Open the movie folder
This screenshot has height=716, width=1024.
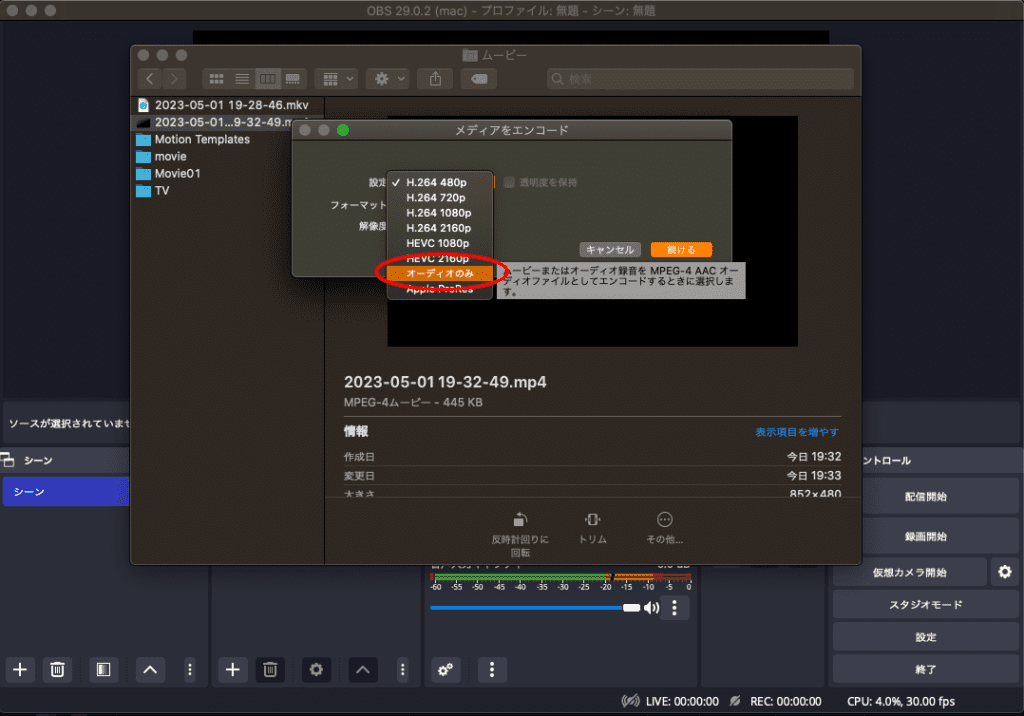pyautogui.click(x=170, y=156)
